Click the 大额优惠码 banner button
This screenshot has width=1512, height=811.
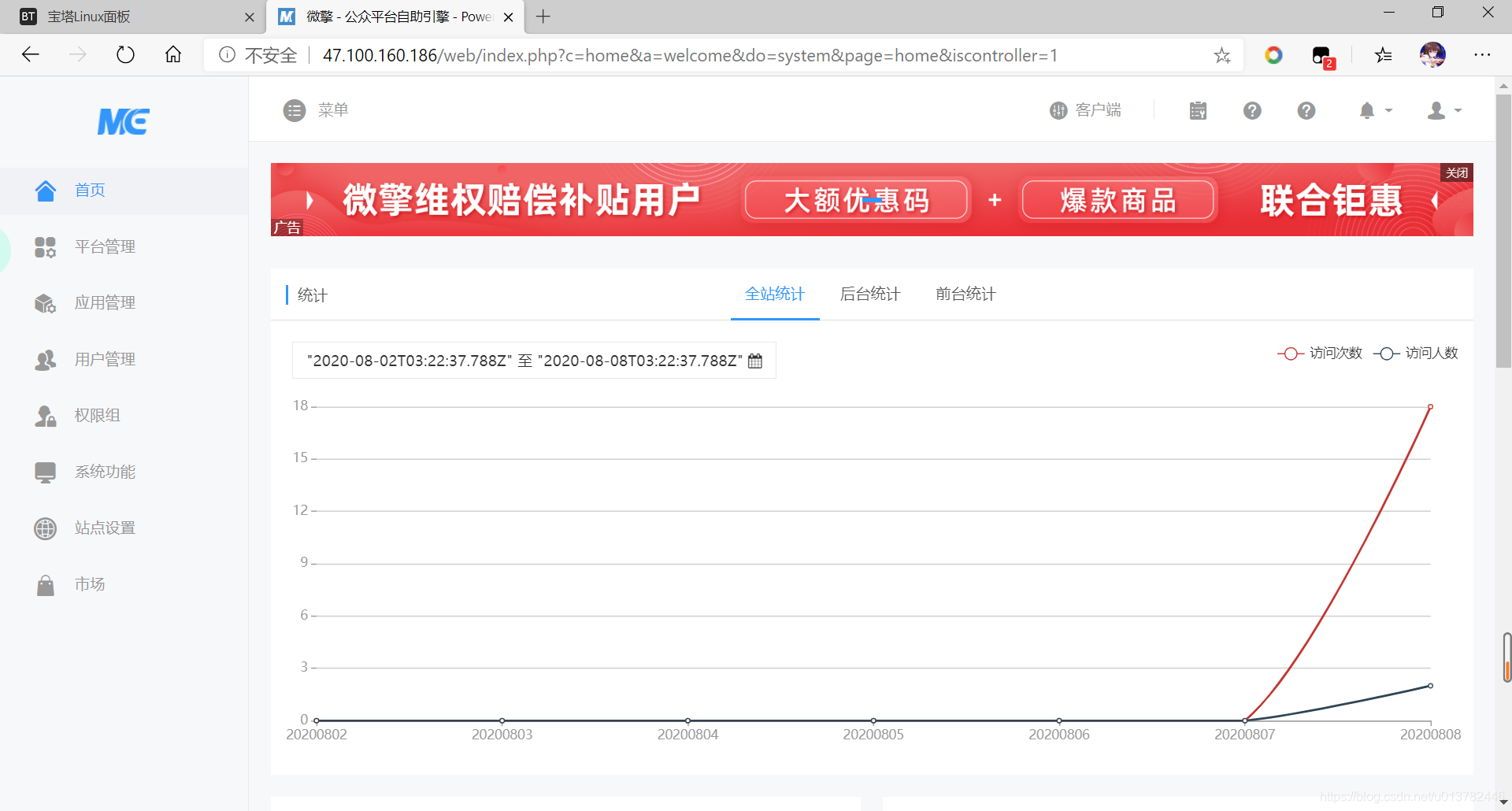pos(857,200)
